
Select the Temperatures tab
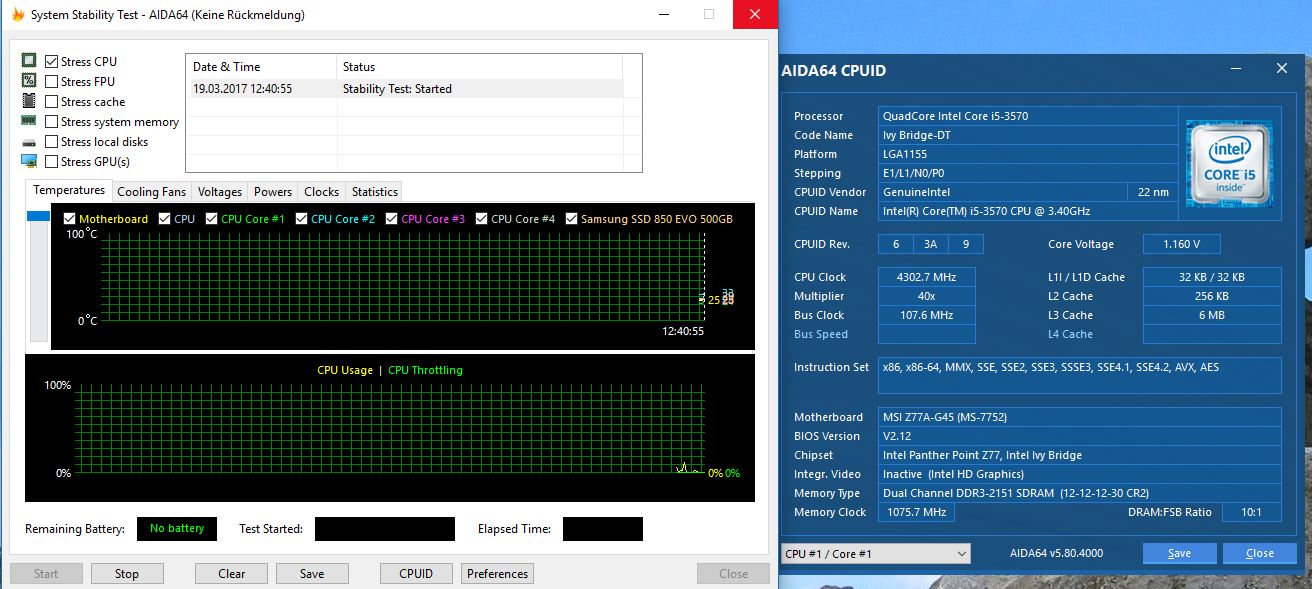[69, 190]
